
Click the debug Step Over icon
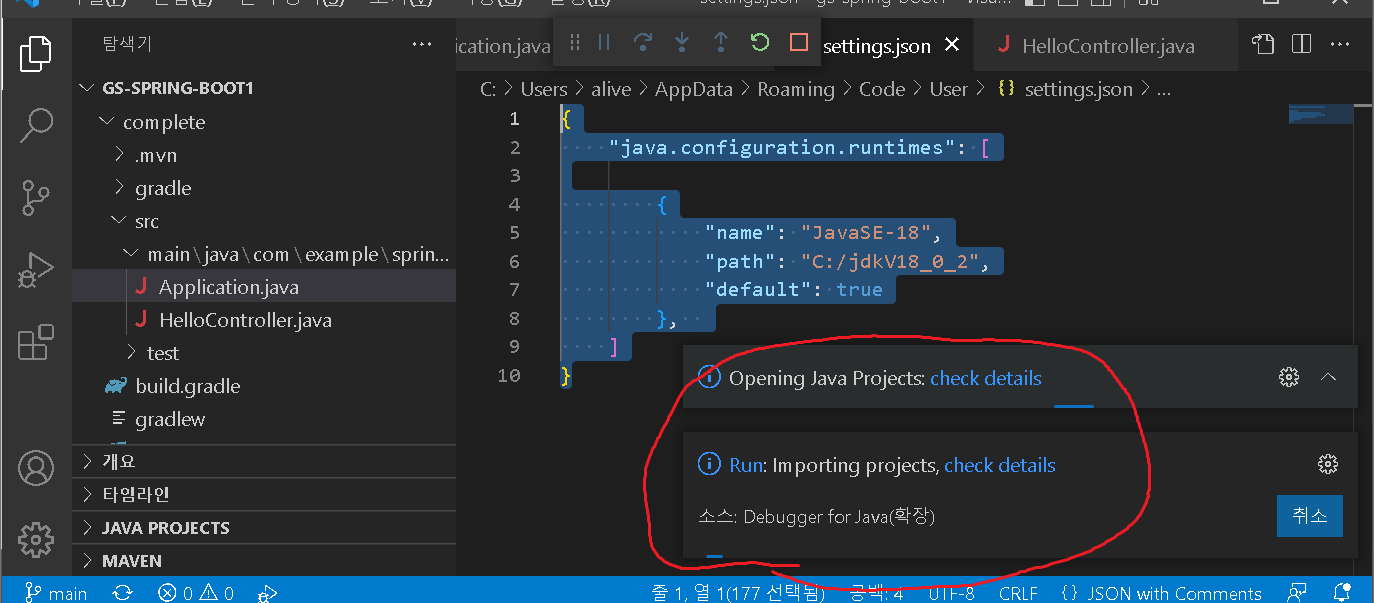coord(643,42)
